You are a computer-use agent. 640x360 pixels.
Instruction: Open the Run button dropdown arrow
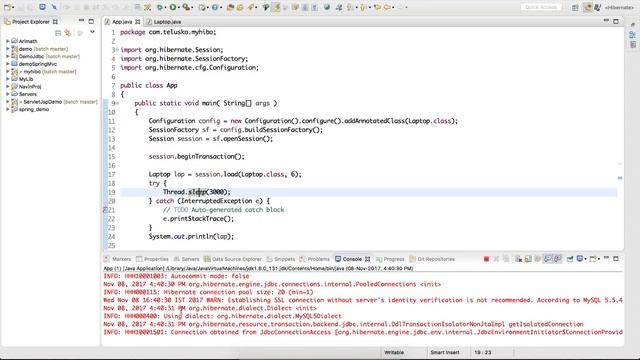pos(179,7)
